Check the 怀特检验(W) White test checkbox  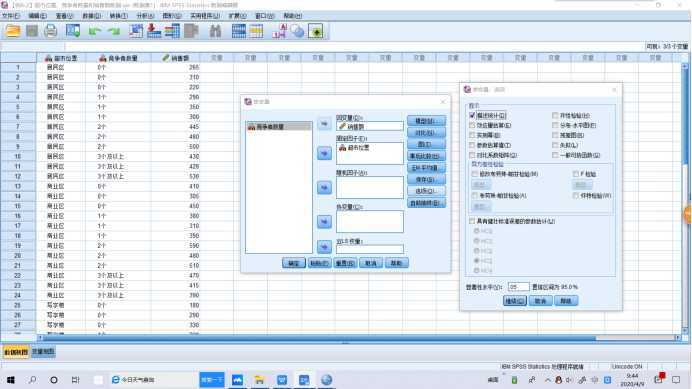pyautogui.click(x=575, y=196)
